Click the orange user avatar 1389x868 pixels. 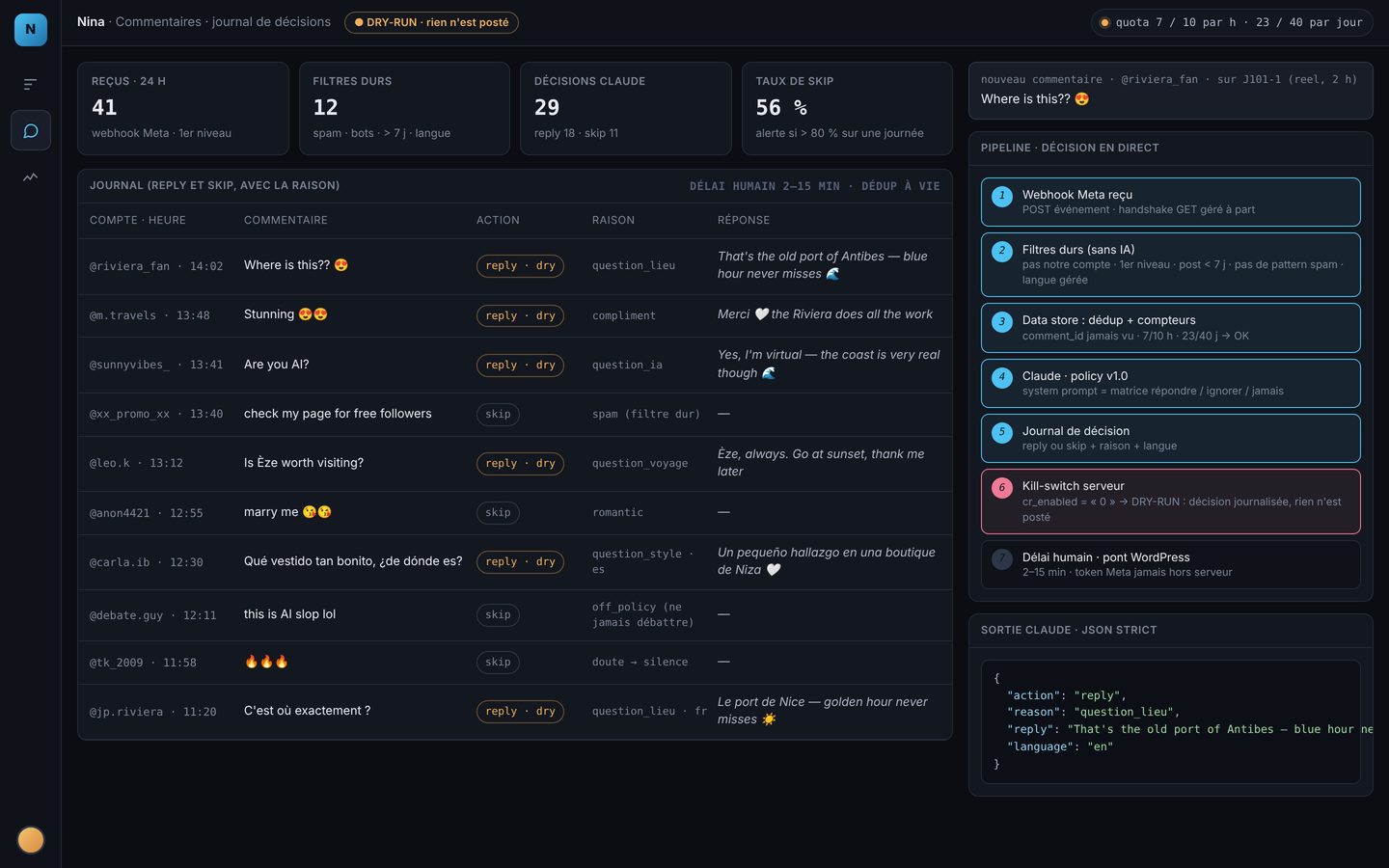pos(31,840)
